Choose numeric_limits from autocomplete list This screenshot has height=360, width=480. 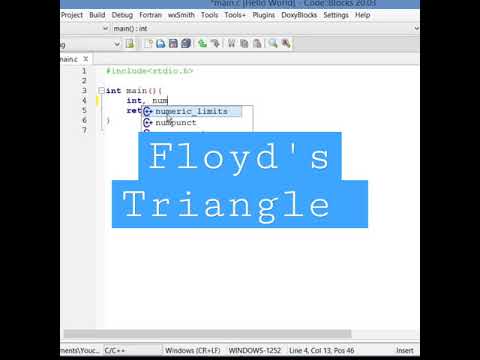click(x=192, y=111)
